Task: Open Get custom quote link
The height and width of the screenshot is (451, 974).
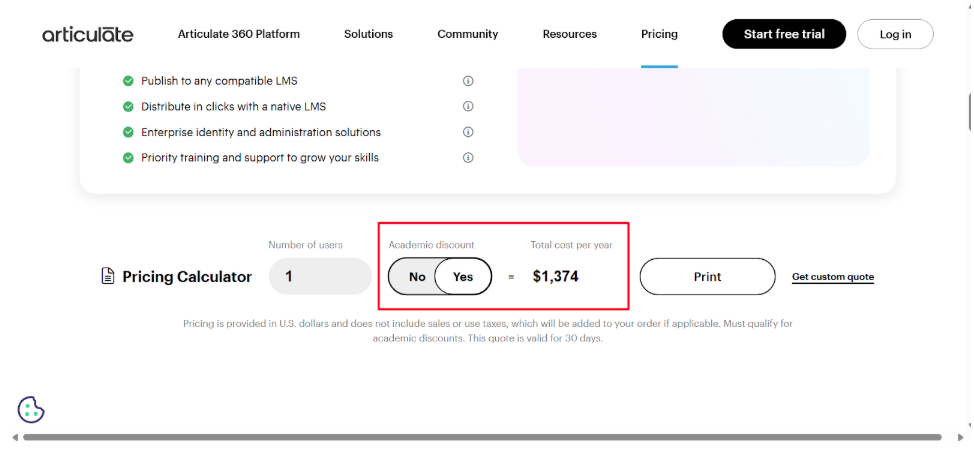Action: [x=833, y=277]
